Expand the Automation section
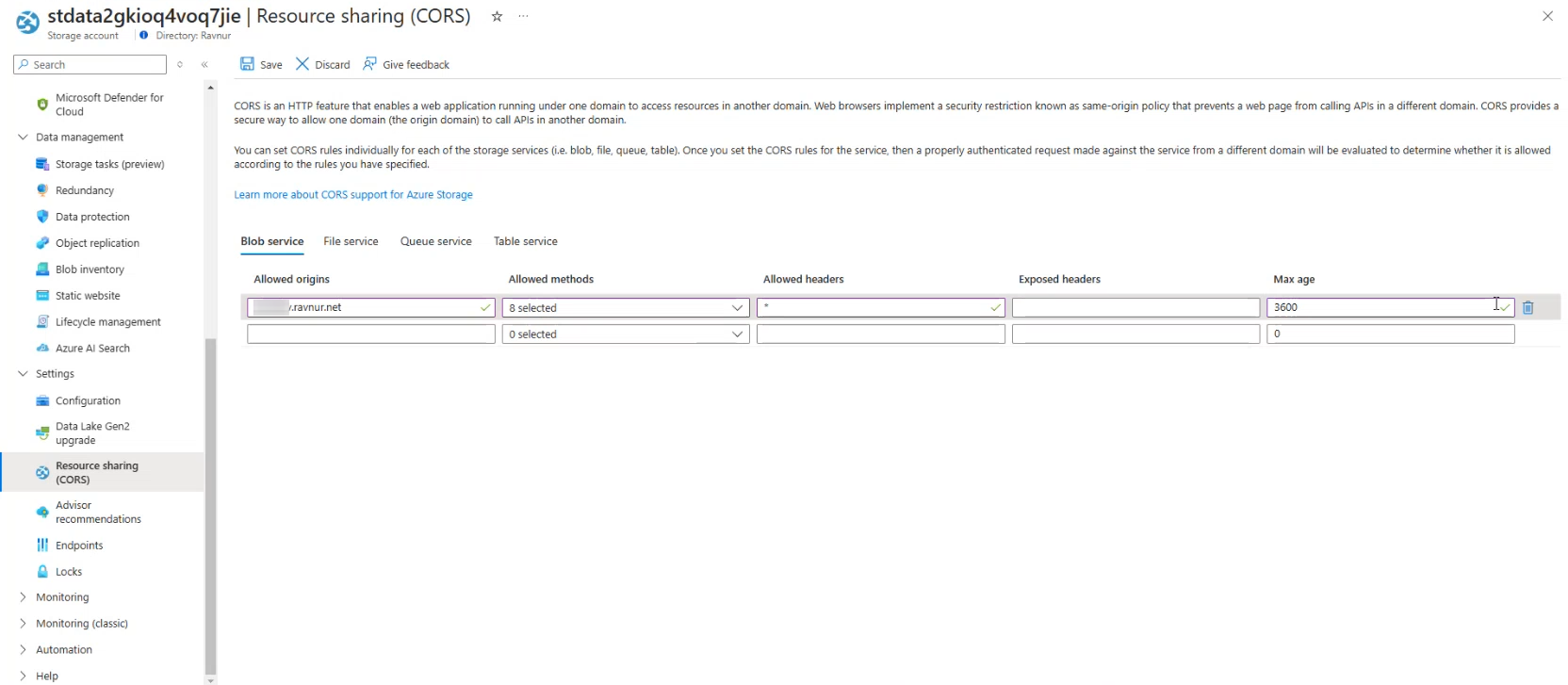Image resolution: width=1568 pixels, height=685 pixels. [x=24, y=650]
